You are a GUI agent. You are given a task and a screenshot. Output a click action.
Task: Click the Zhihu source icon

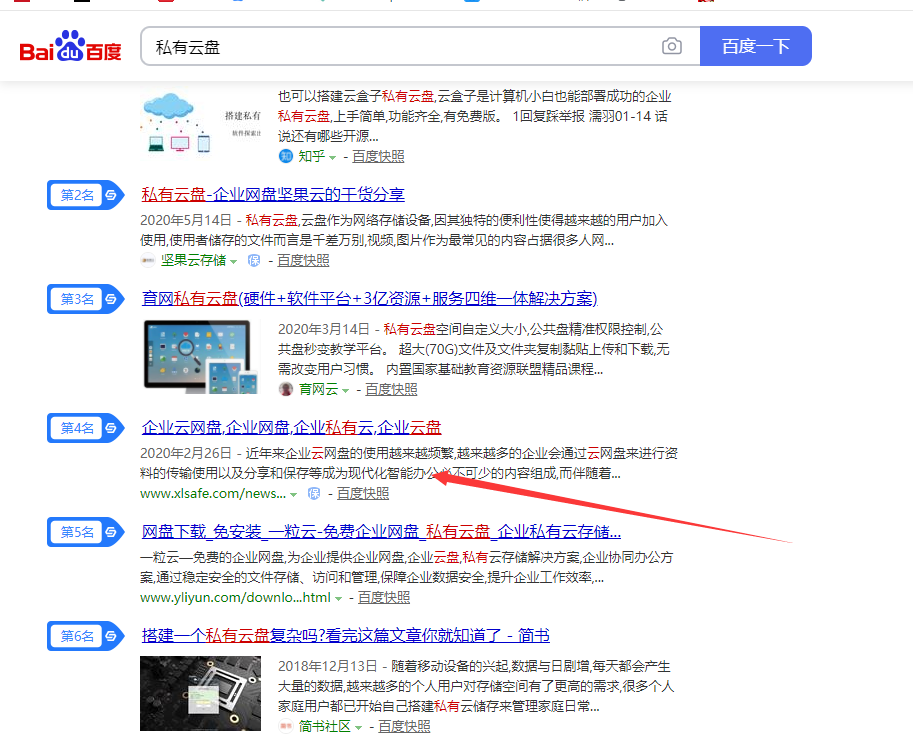click(x=285, y=156)
